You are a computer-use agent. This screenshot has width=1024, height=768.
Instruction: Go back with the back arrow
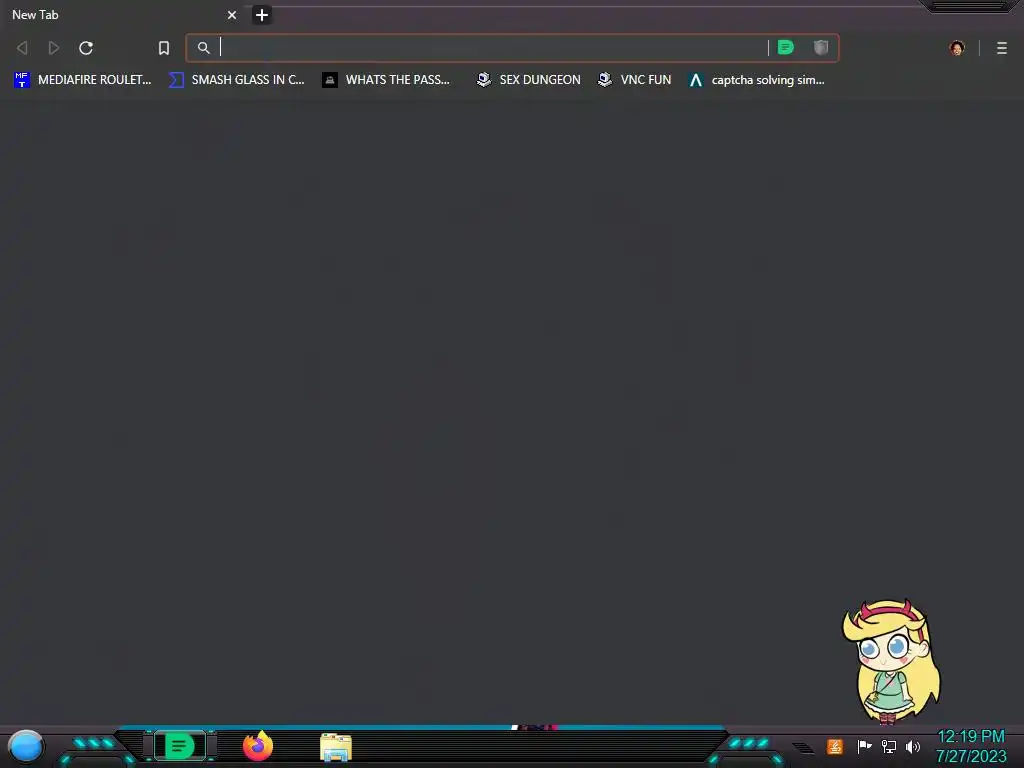click(22, 48)
